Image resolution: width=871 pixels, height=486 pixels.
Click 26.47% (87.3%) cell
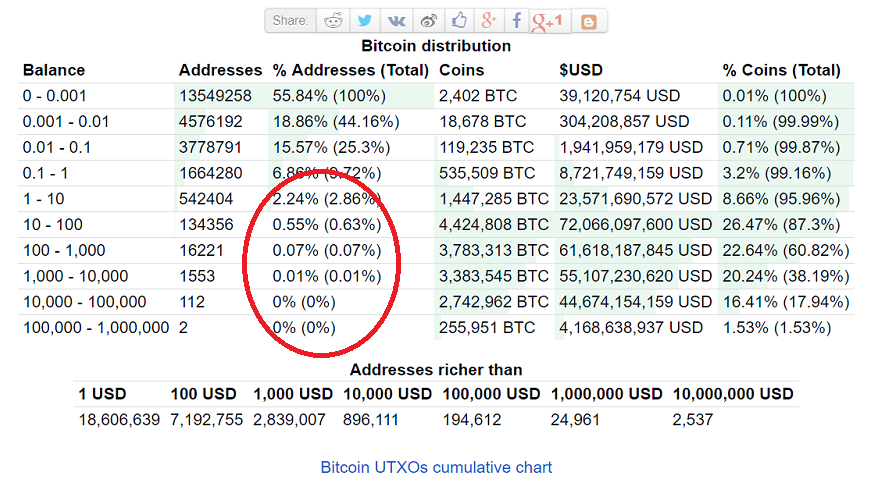[781, 224]
